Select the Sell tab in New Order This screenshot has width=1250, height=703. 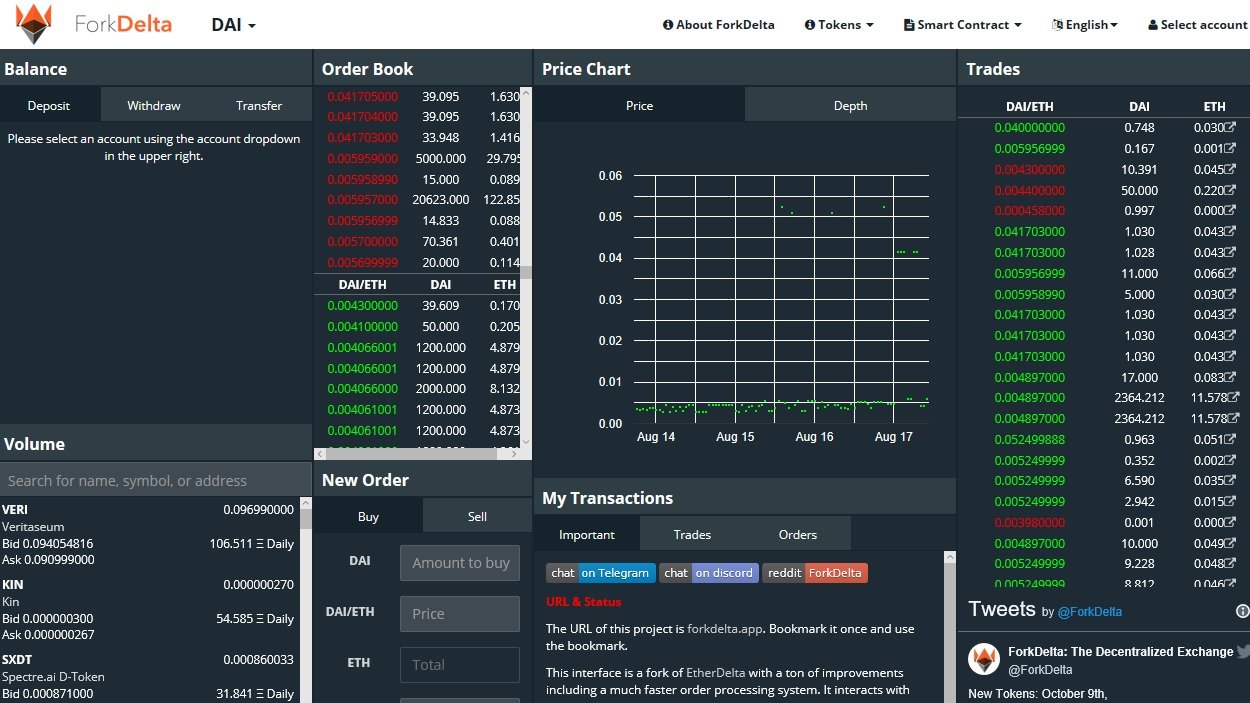[477, 517]
